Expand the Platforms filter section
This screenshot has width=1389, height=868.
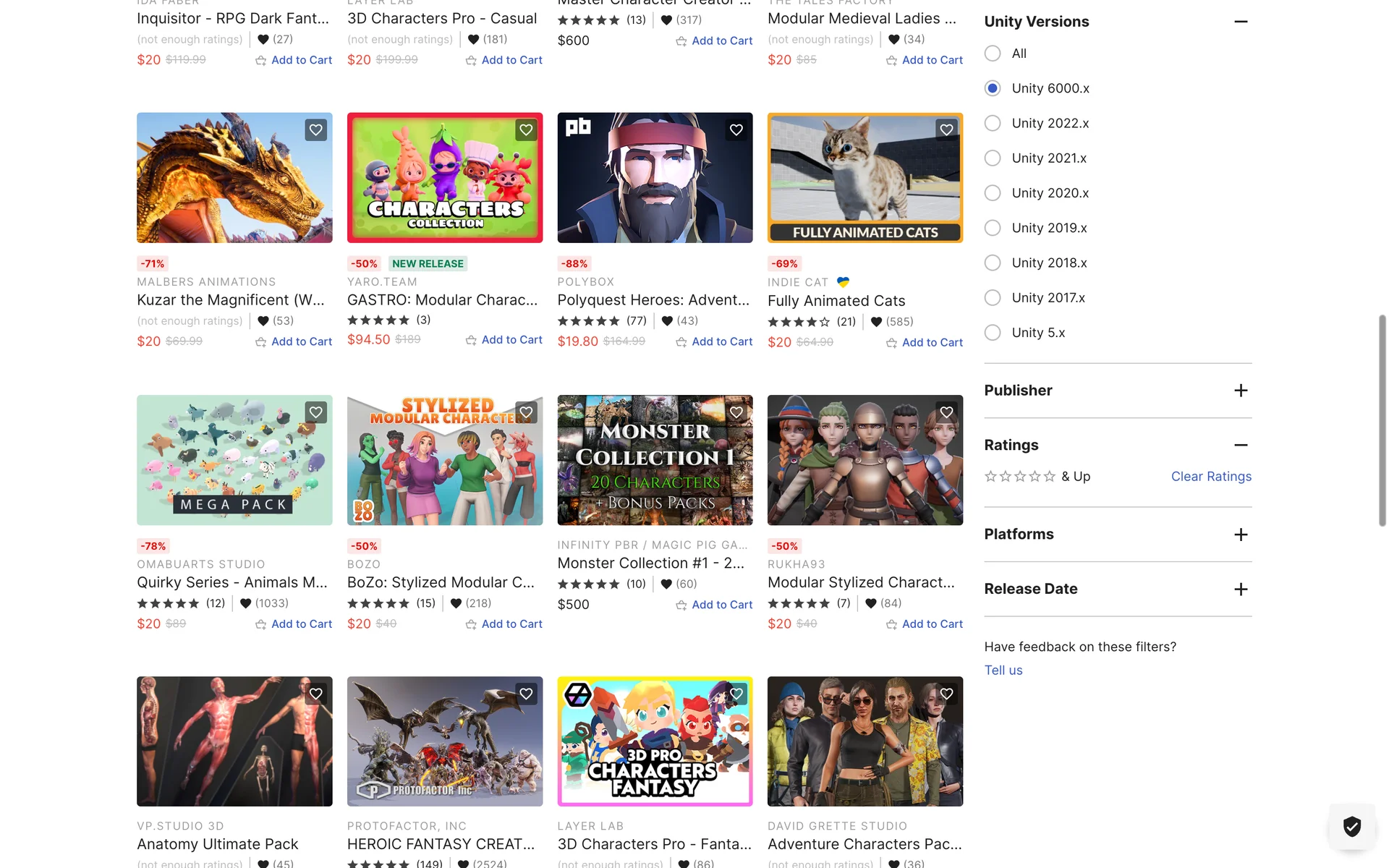coord(1240,535)
